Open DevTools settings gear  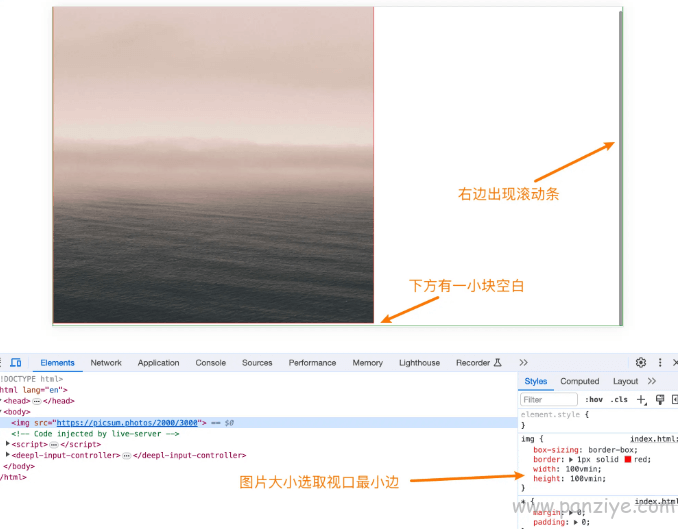tap(640, 362)
